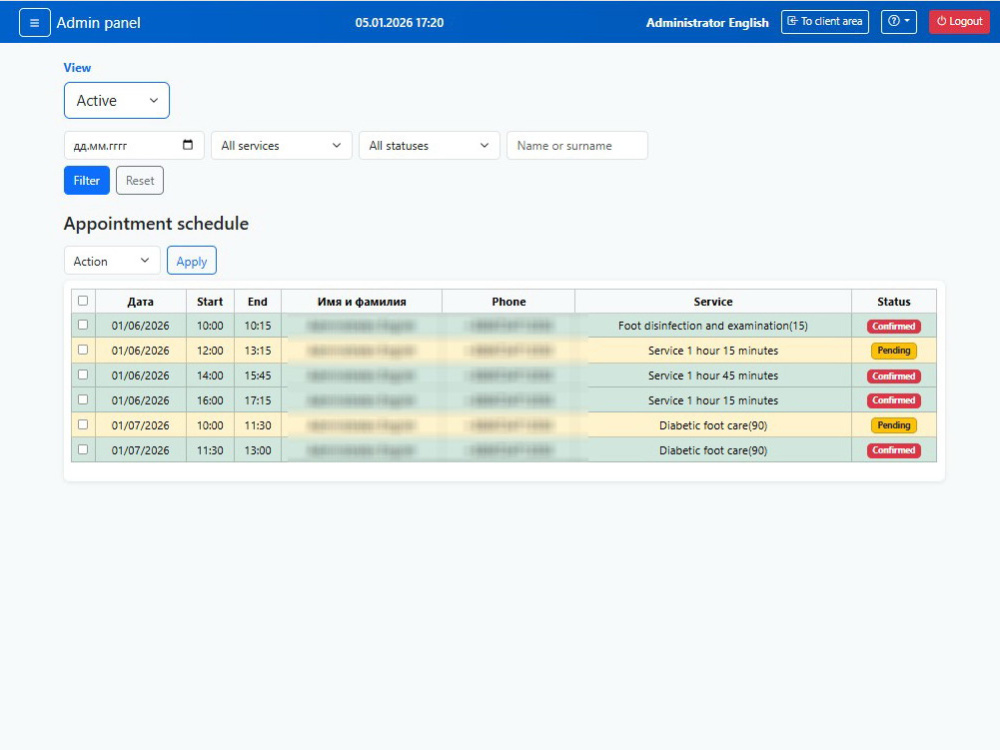Open the calendar picker icon in date field
The image size is (1000, 750).
coord(188,145)
